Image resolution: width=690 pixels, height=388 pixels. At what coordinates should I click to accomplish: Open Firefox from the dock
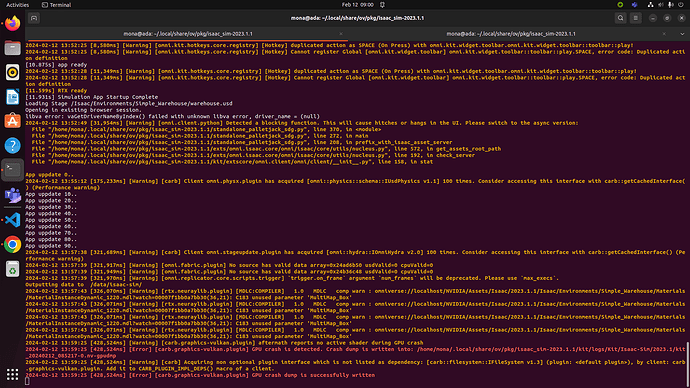[x=12, y=23]
